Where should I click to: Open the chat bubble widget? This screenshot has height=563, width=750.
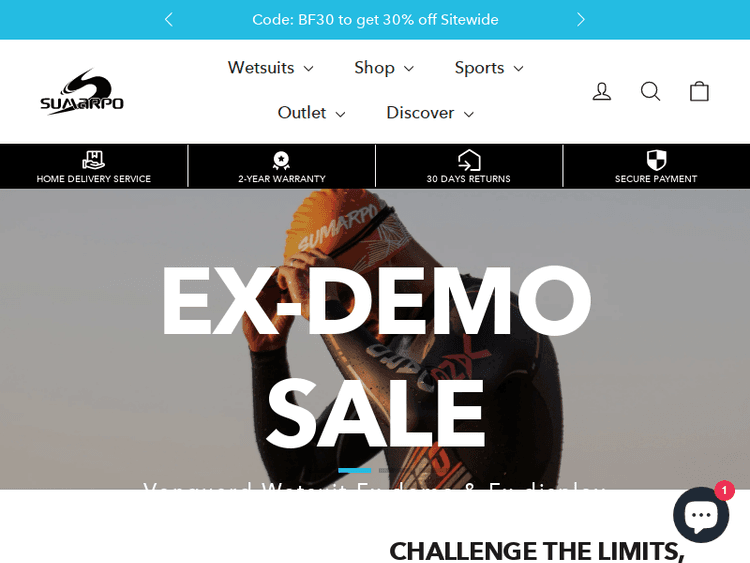(x=701, y=515)
